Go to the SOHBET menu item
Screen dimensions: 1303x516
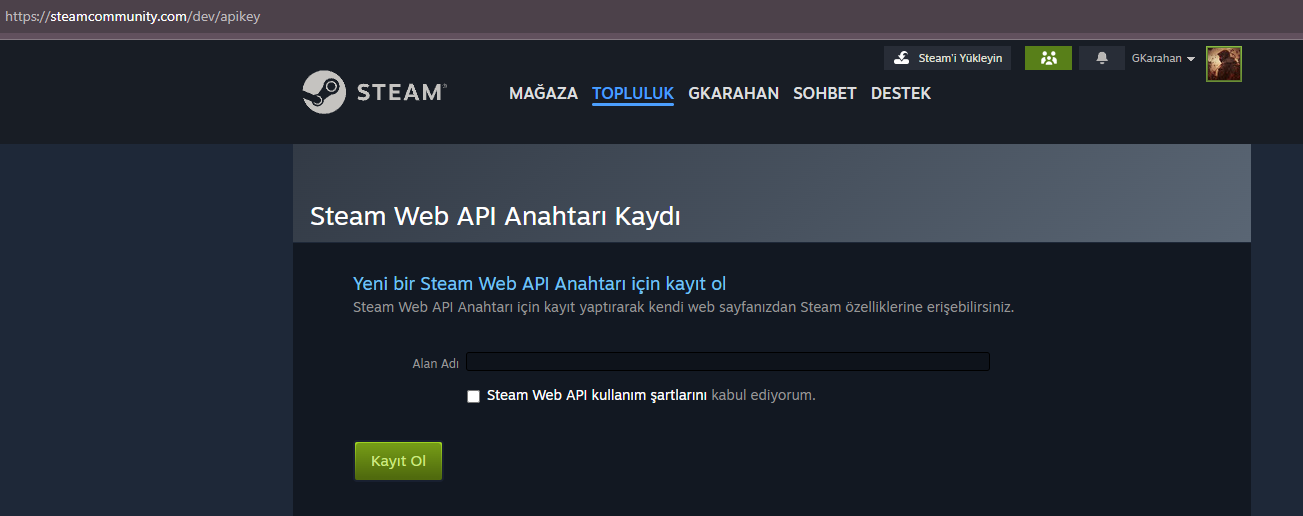coord(825,93)
